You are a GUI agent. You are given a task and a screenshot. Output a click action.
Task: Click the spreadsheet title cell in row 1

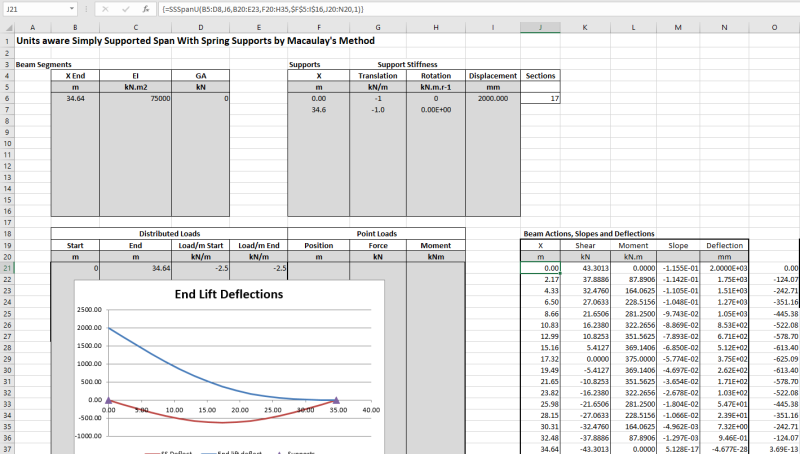[195, 41]
